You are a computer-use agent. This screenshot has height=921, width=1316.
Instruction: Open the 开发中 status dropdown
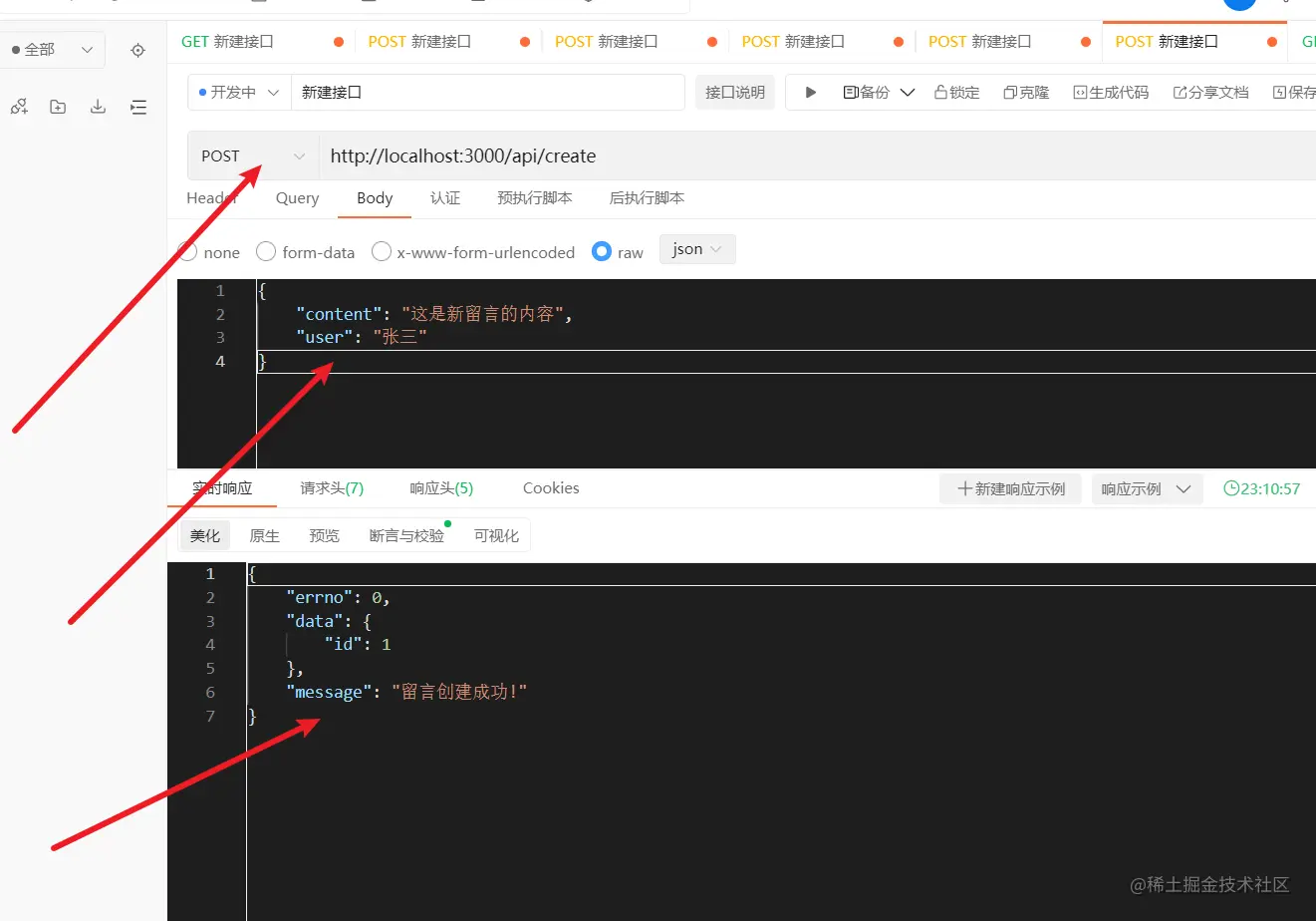(240, 92)
